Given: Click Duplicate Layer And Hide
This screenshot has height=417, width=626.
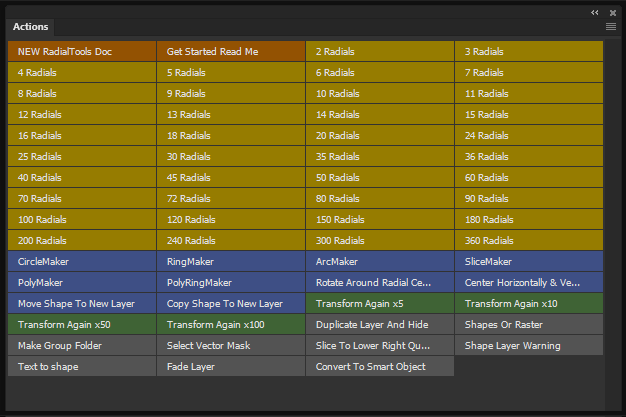Looking at the screenshot, I should [x=380, y=324].
